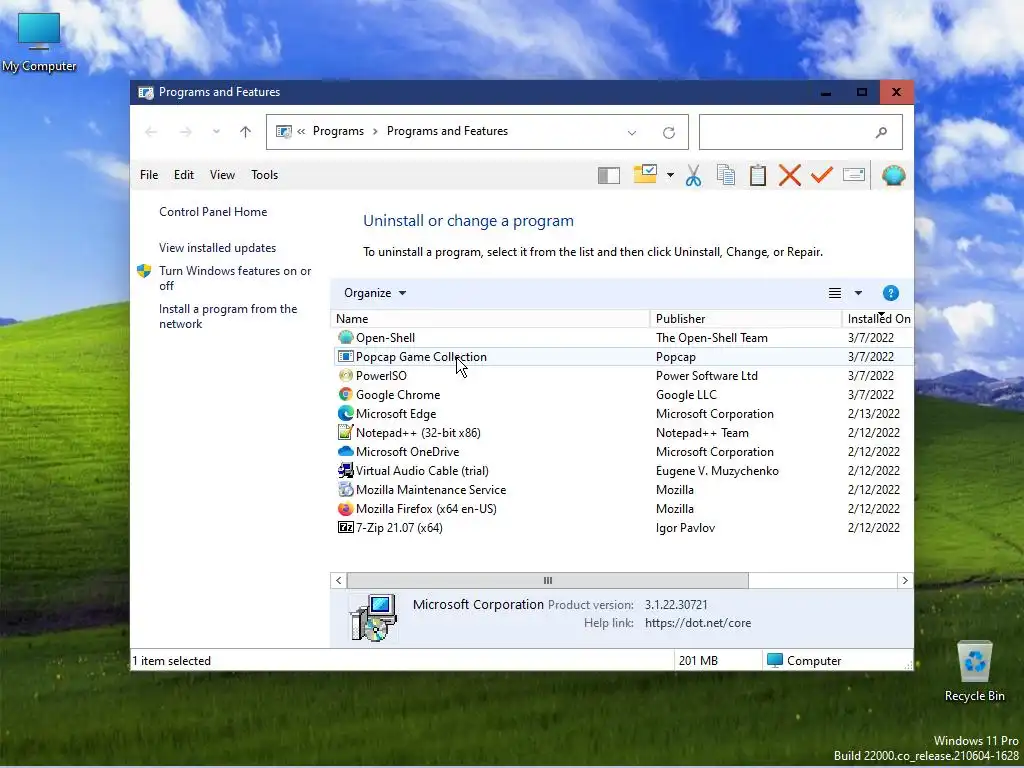Click the view list layout icon
The height and width of the screenshot is (768, 1024).
click(x=835, y=293)
